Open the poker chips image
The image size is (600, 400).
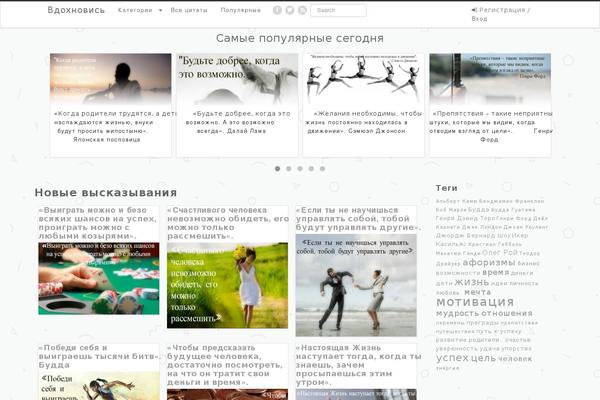[99, 278]
